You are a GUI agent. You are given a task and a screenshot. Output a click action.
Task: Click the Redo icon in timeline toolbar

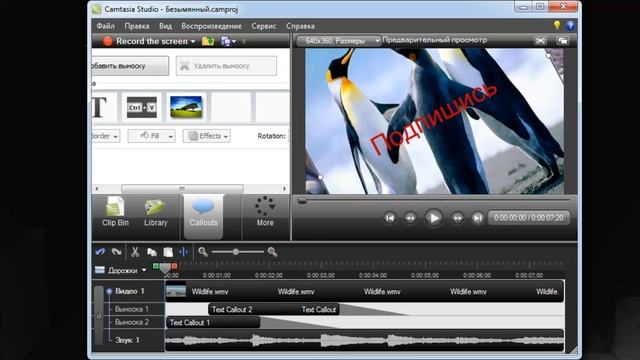pyautogui.click(x=117, y=252)
